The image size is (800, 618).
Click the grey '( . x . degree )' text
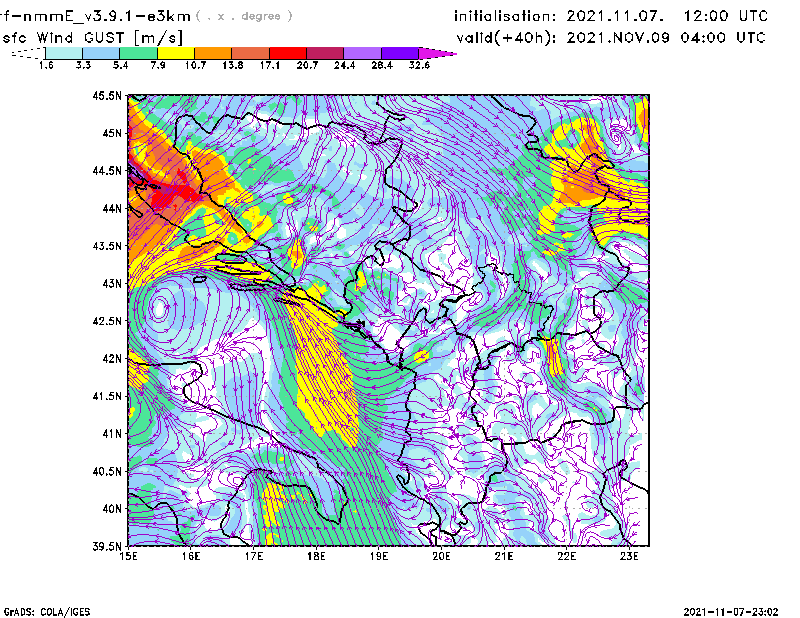click(244, 16)
